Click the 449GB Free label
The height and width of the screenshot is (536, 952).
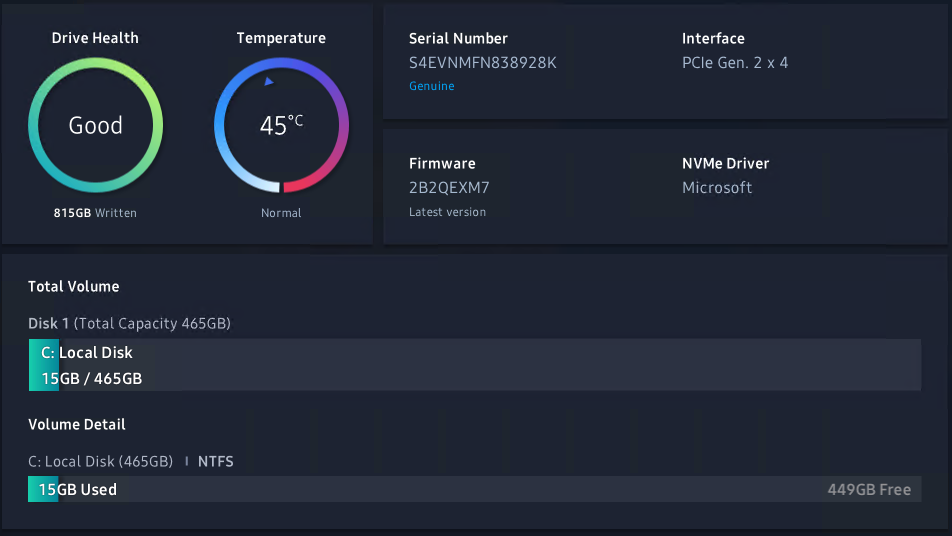(869, 490)
